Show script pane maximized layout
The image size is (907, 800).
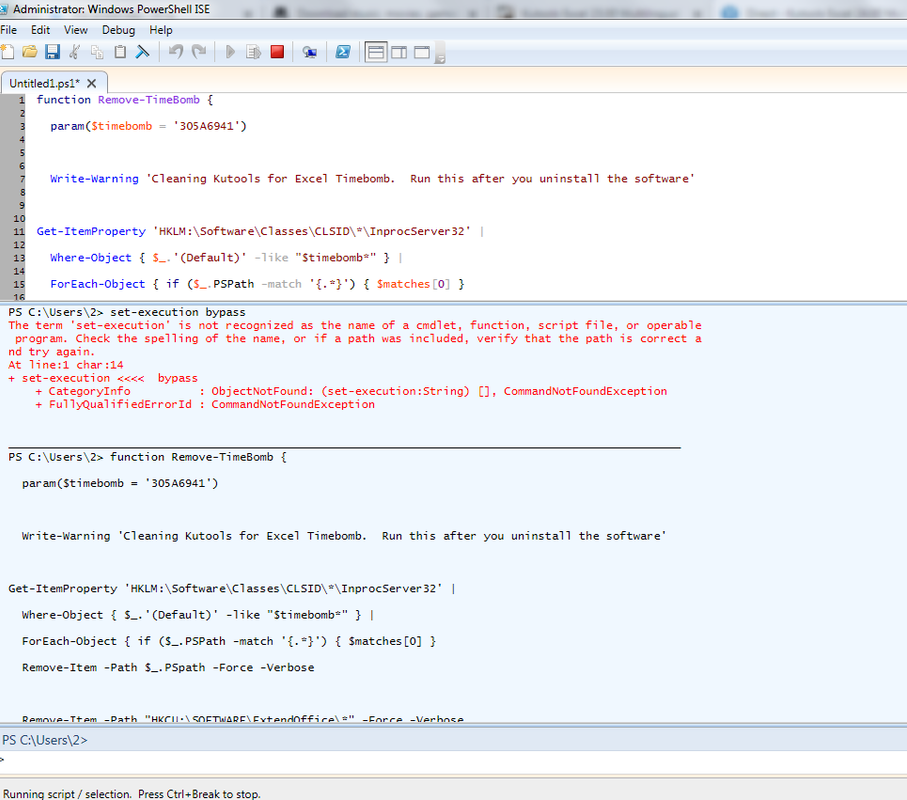422,52
